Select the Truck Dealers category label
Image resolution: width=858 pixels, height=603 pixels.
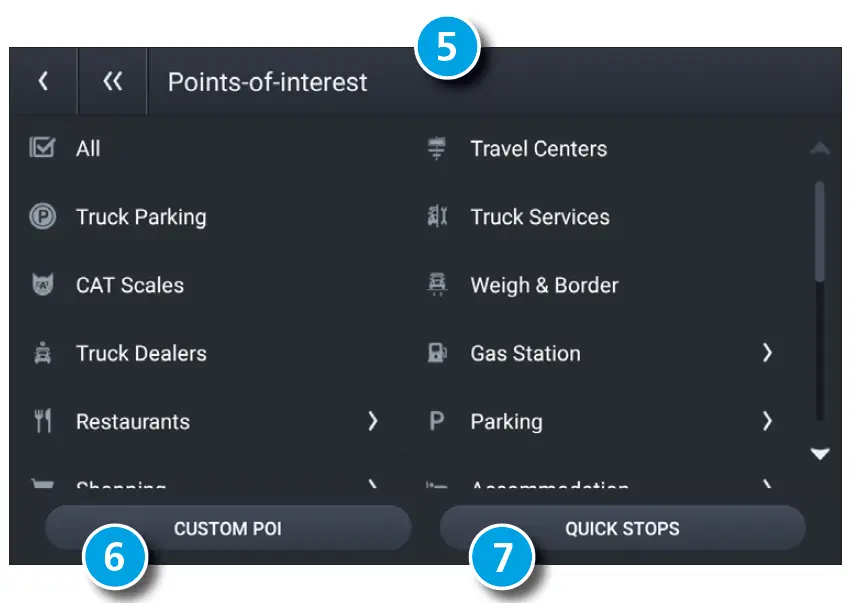pyautogui.click(x=141, y=353)
